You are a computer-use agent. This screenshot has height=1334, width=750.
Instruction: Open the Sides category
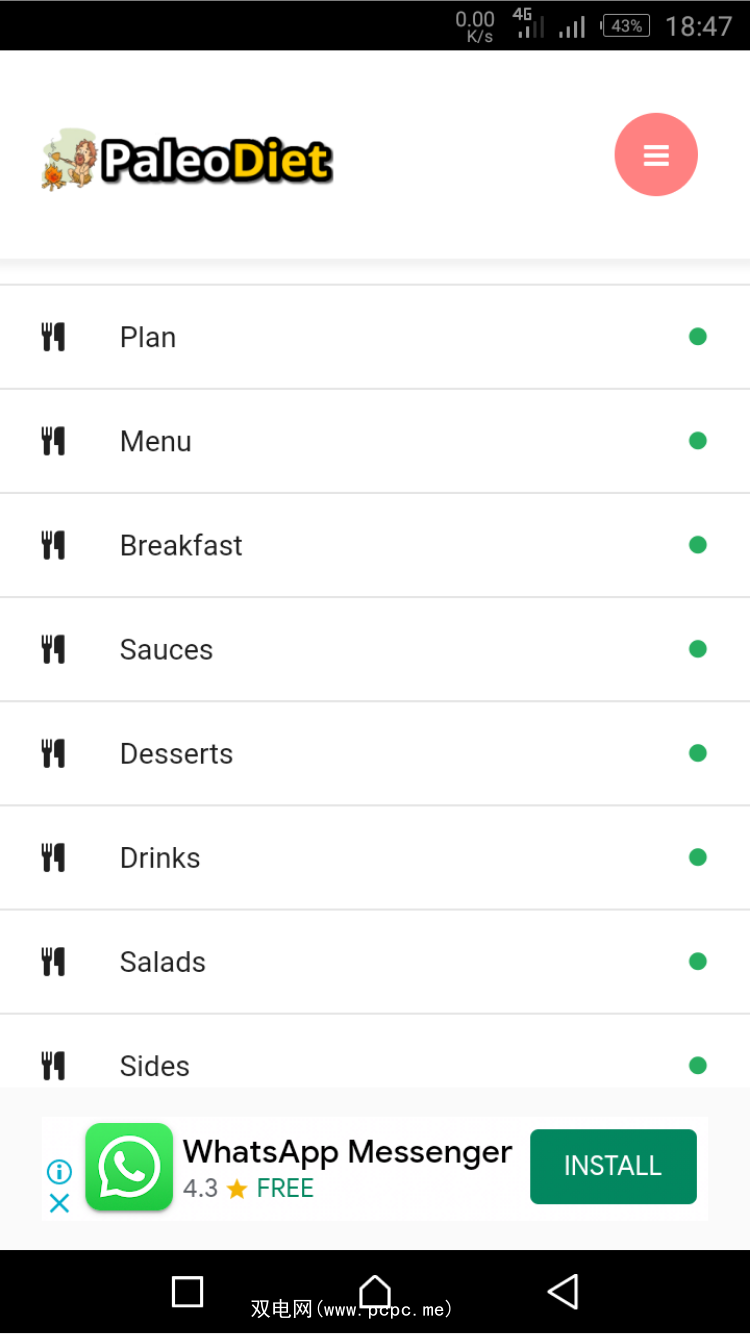point(155,1066)
